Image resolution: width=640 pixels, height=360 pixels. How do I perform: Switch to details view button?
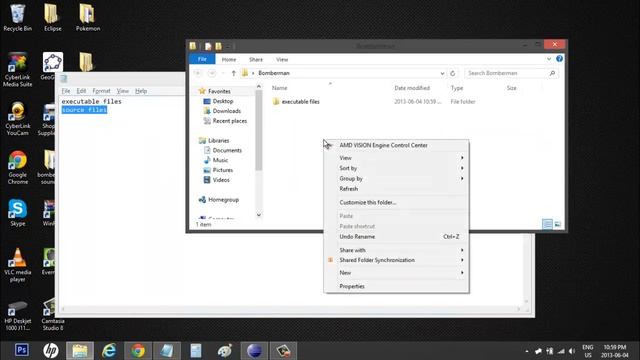pyautogui.click(x=547, y=224)
